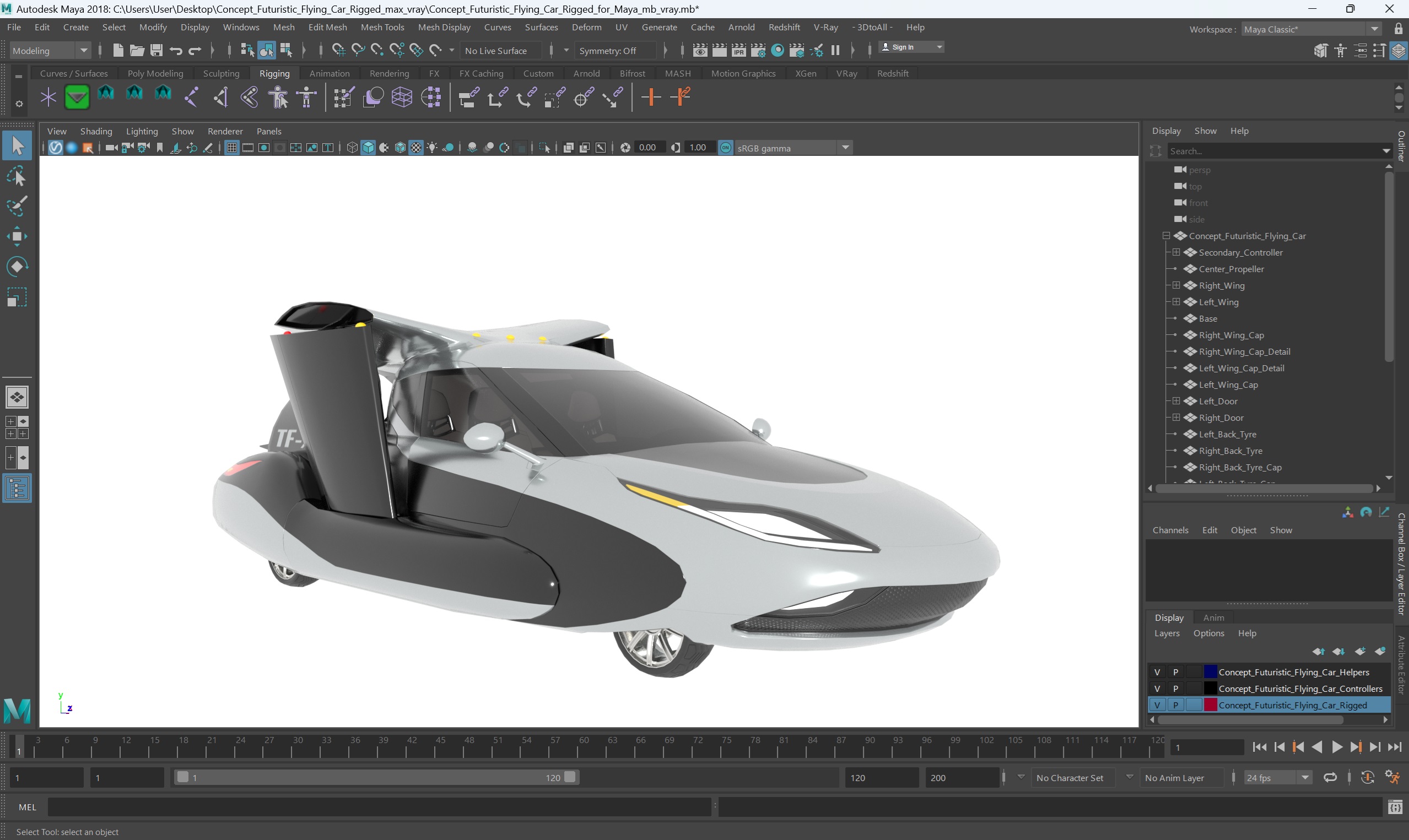Expand the Left_Door node

click(x=1176, y=401)
